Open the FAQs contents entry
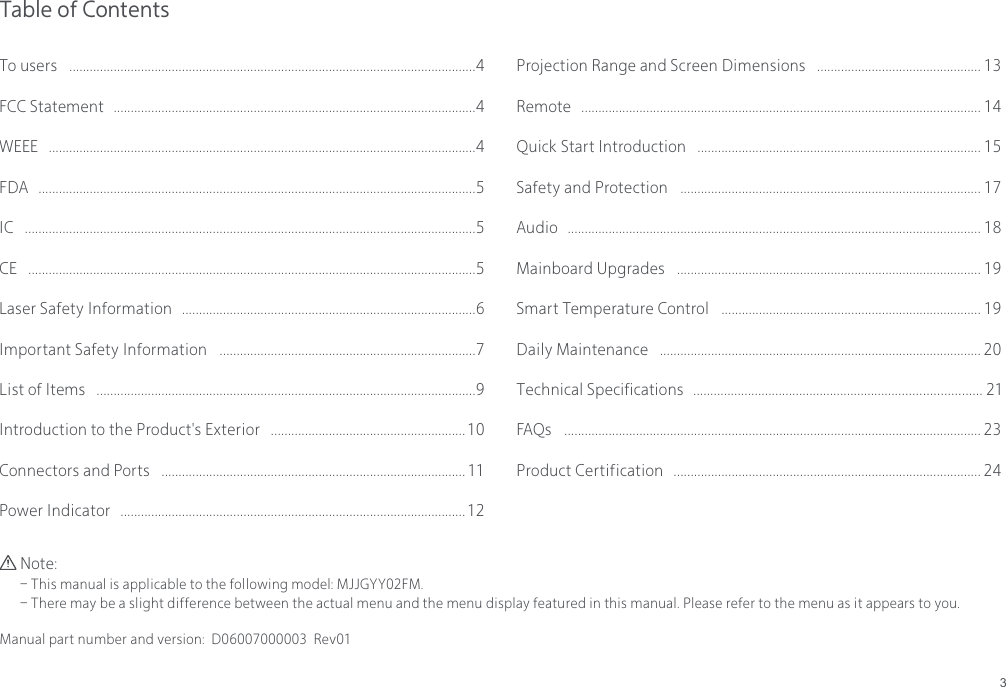Screen dimensions: 1006x687 (534, 430)
